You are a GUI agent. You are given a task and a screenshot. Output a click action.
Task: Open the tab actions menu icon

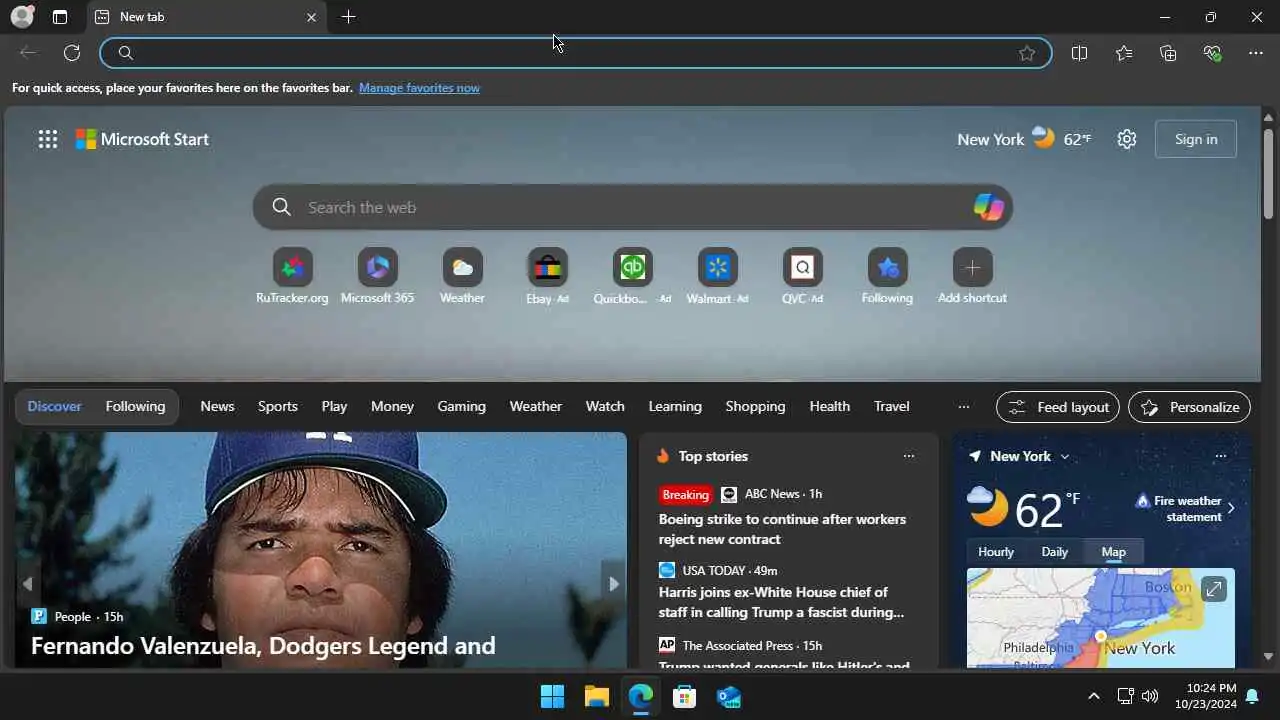60,17
